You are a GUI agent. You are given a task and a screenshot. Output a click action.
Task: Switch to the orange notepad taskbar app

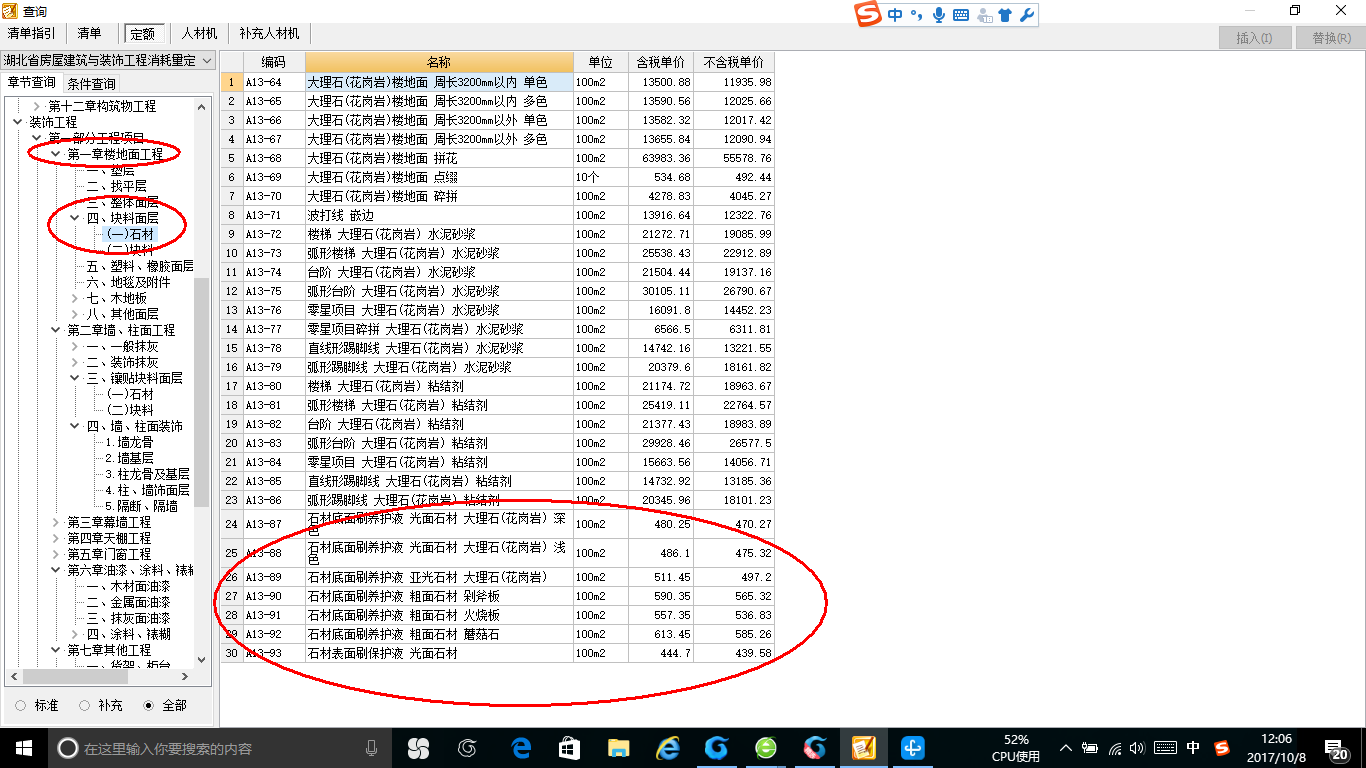point(863,748)
